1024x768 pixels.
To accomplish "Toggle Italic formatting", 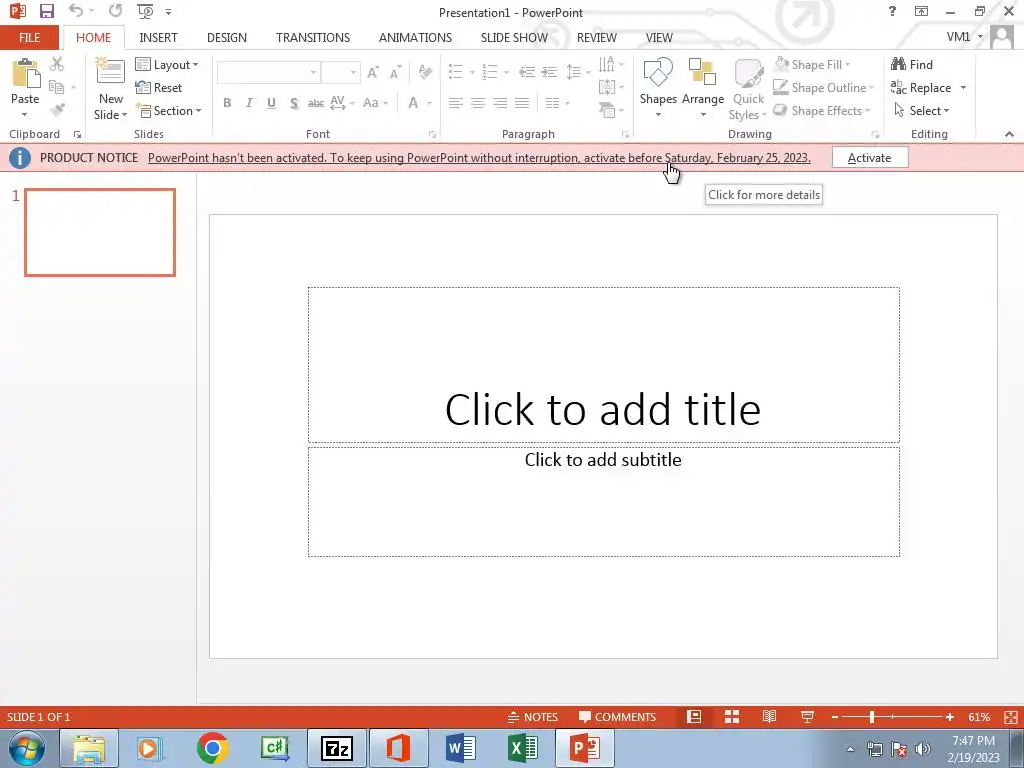I will (249, 103).
